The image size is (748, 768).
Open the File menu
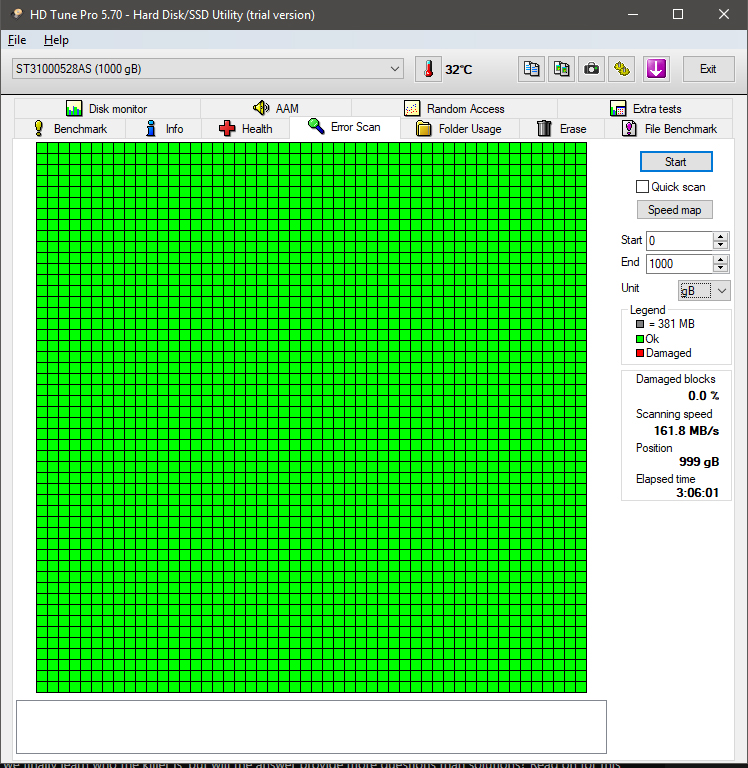(17, 40)
